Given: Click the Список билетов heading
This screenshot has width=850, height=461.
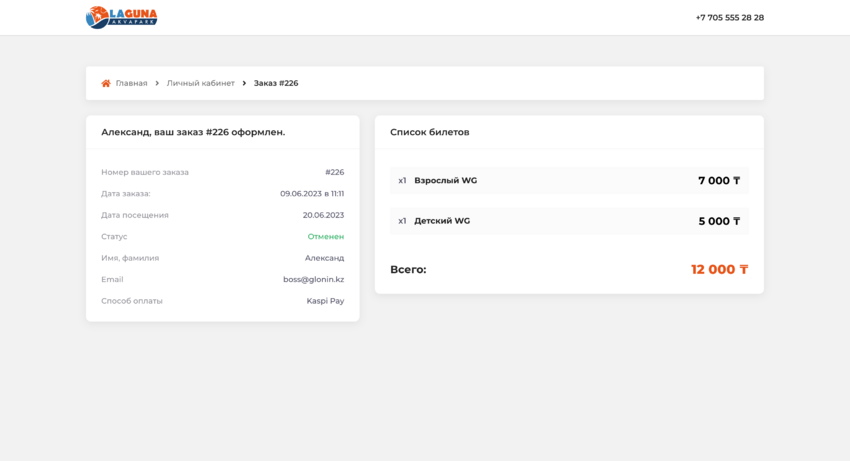Looking at the screenshot, I should (x=429, y=132).
